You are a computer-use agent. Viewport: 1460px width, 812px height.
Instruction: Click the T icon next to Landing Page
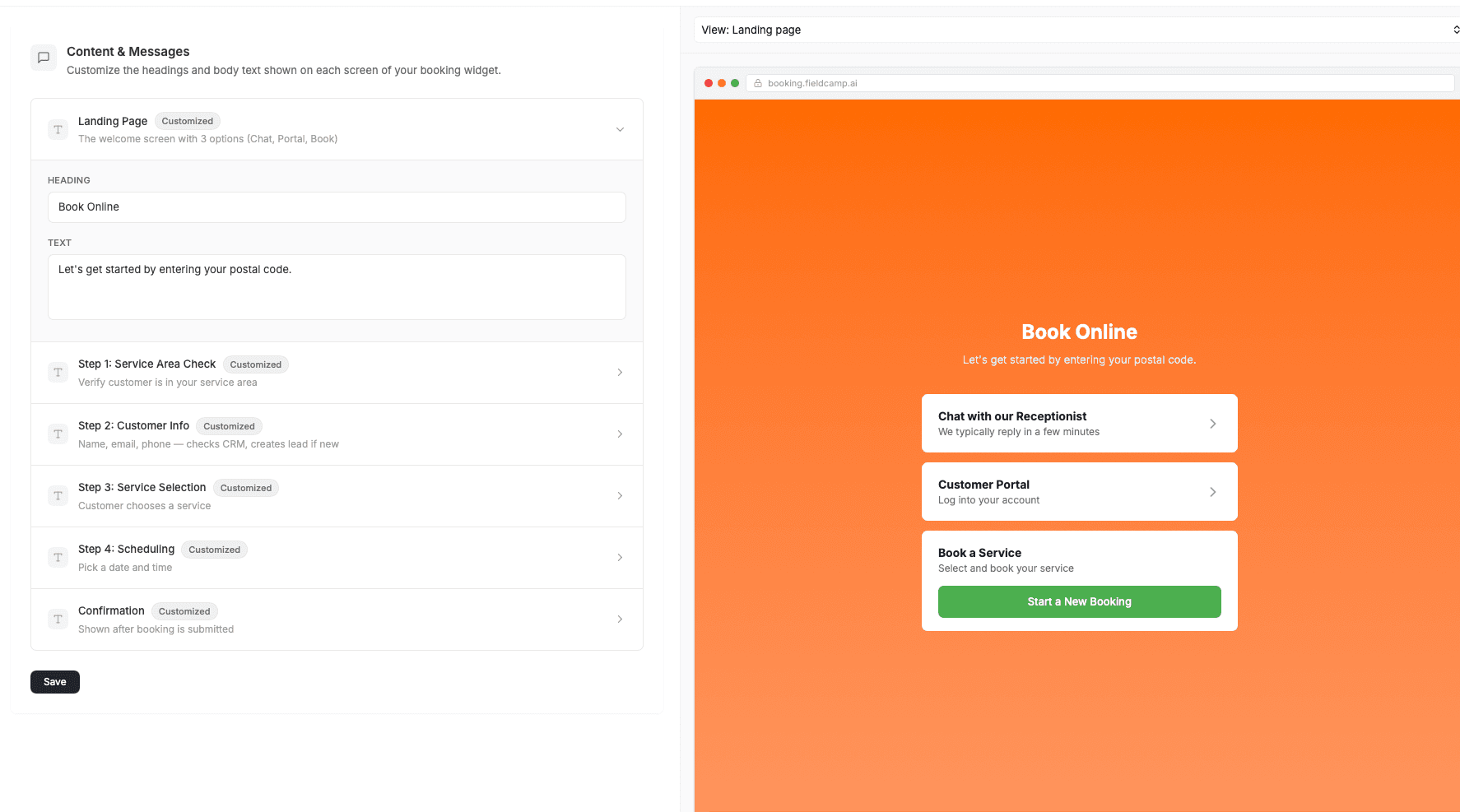(58, 129)
